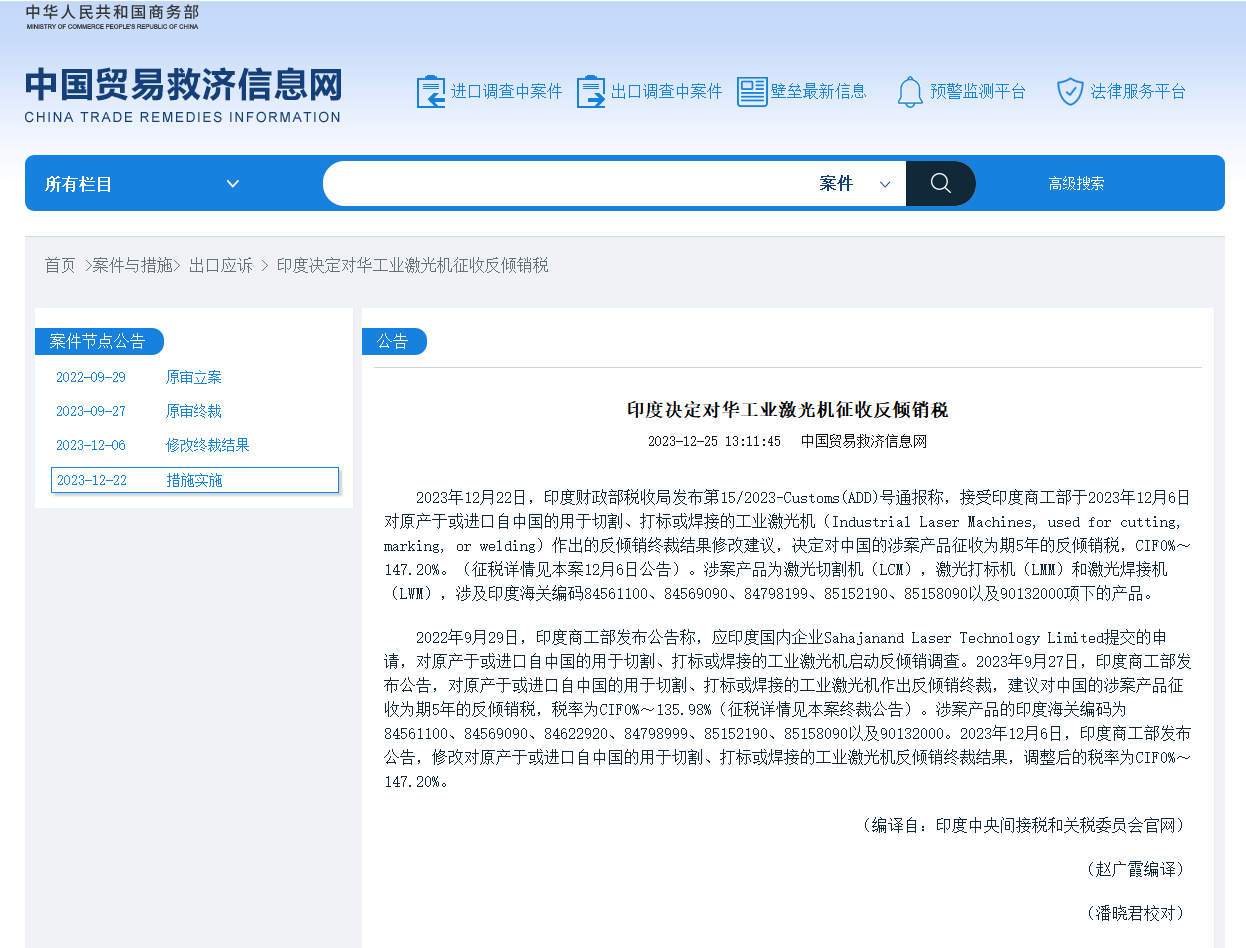Click date 2023-09-27 in node list

[x=91, y=411]
